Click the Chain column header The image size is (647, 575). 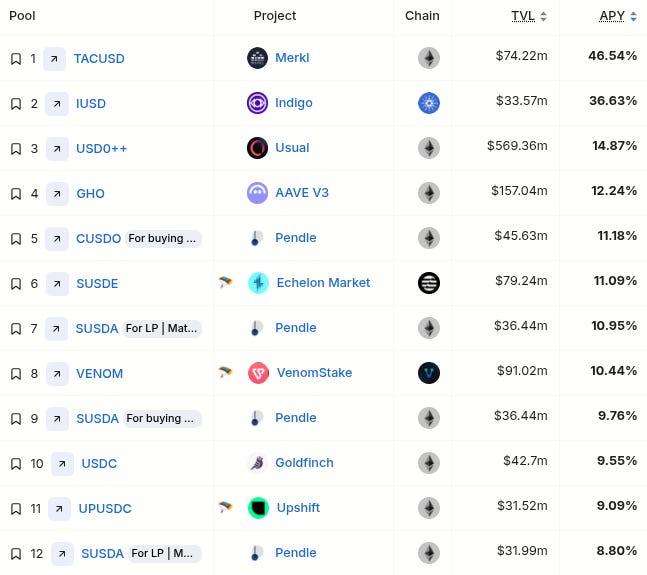tap(422, 16)
